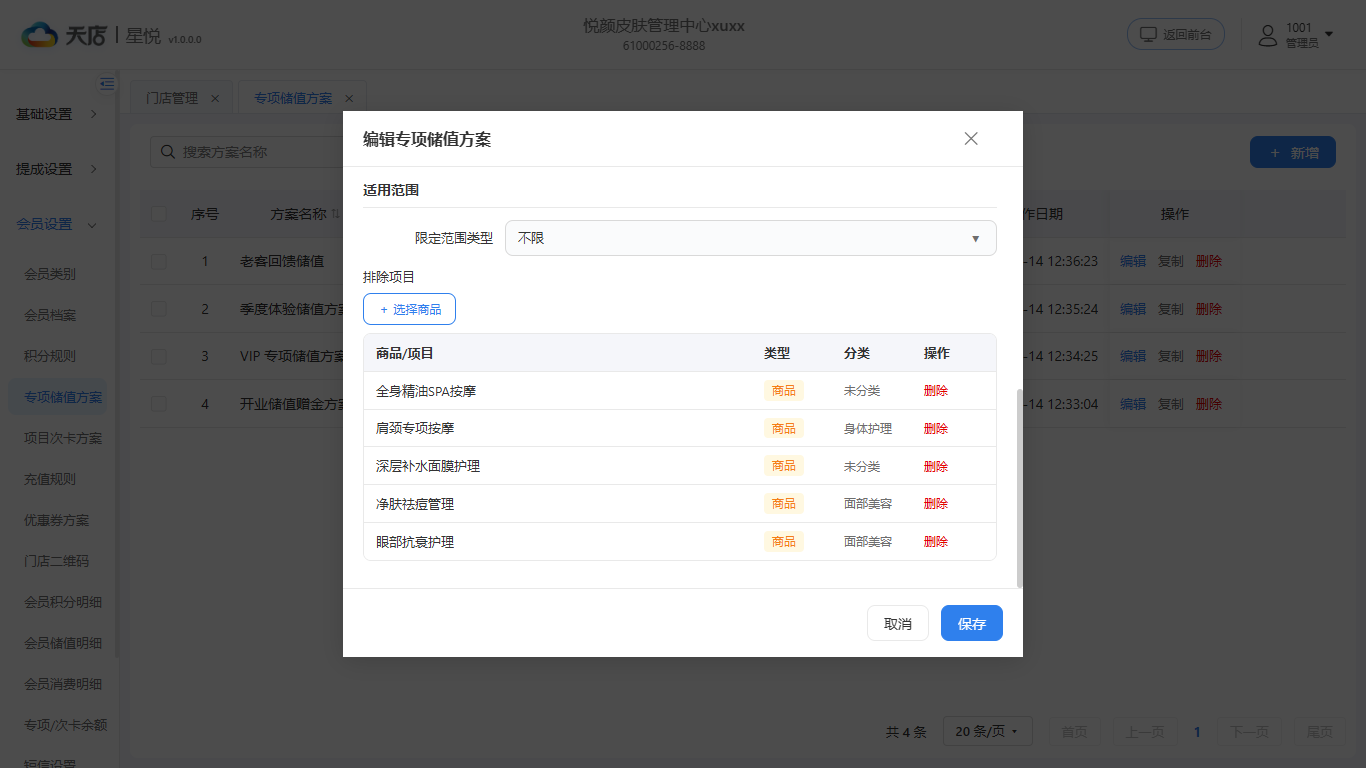This screenshot has width=1366, height=768.
Task: Delete 肩颈专项按摩 from excluded items
Action: pyautogui.click(x=936, y=428)
